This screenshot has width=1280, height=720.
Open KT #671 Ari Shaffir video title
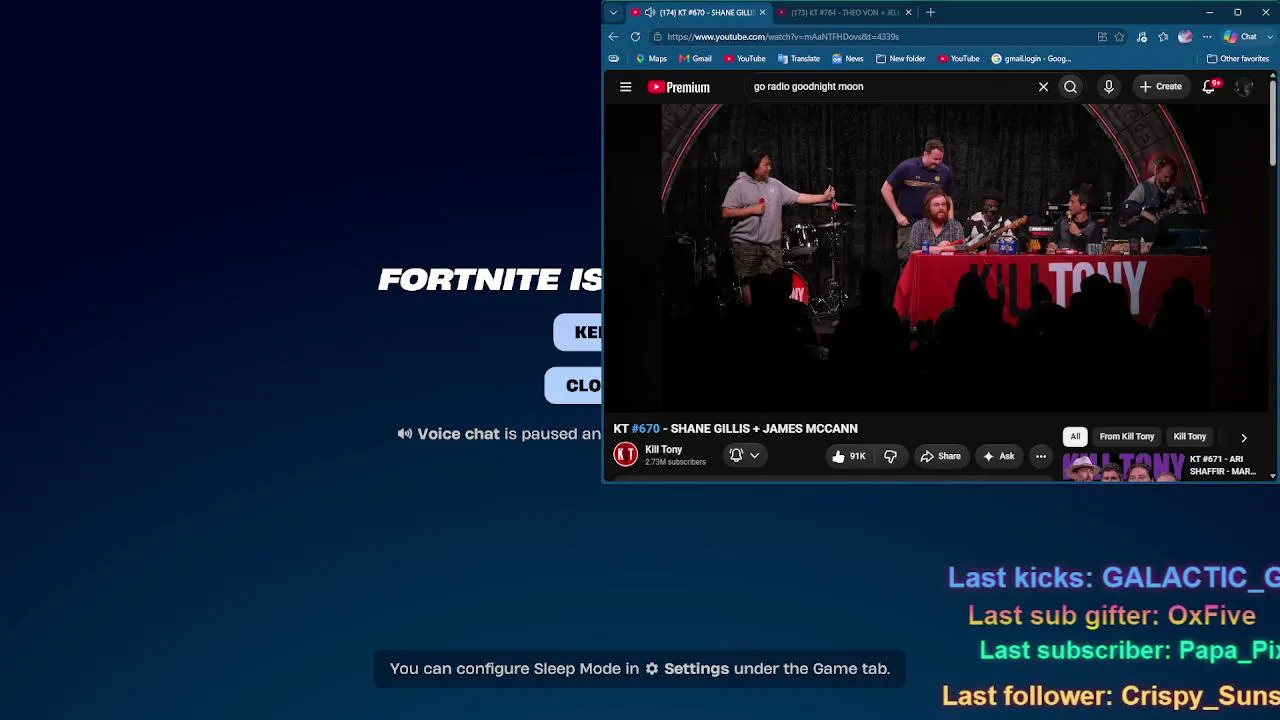pyautogui.click(x=1223, y=466)
